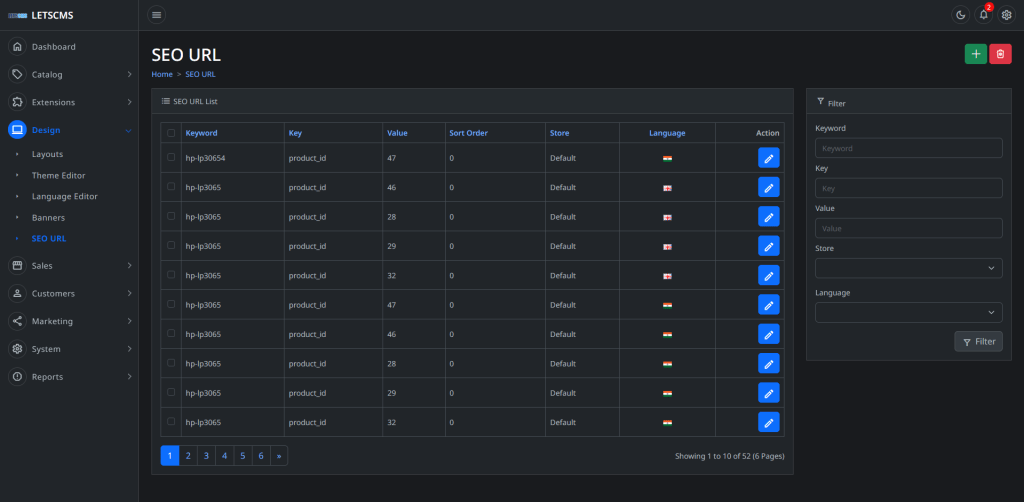Select Banners from the Design submenu
Screen dimensions: 1024x502
(49, 217)
